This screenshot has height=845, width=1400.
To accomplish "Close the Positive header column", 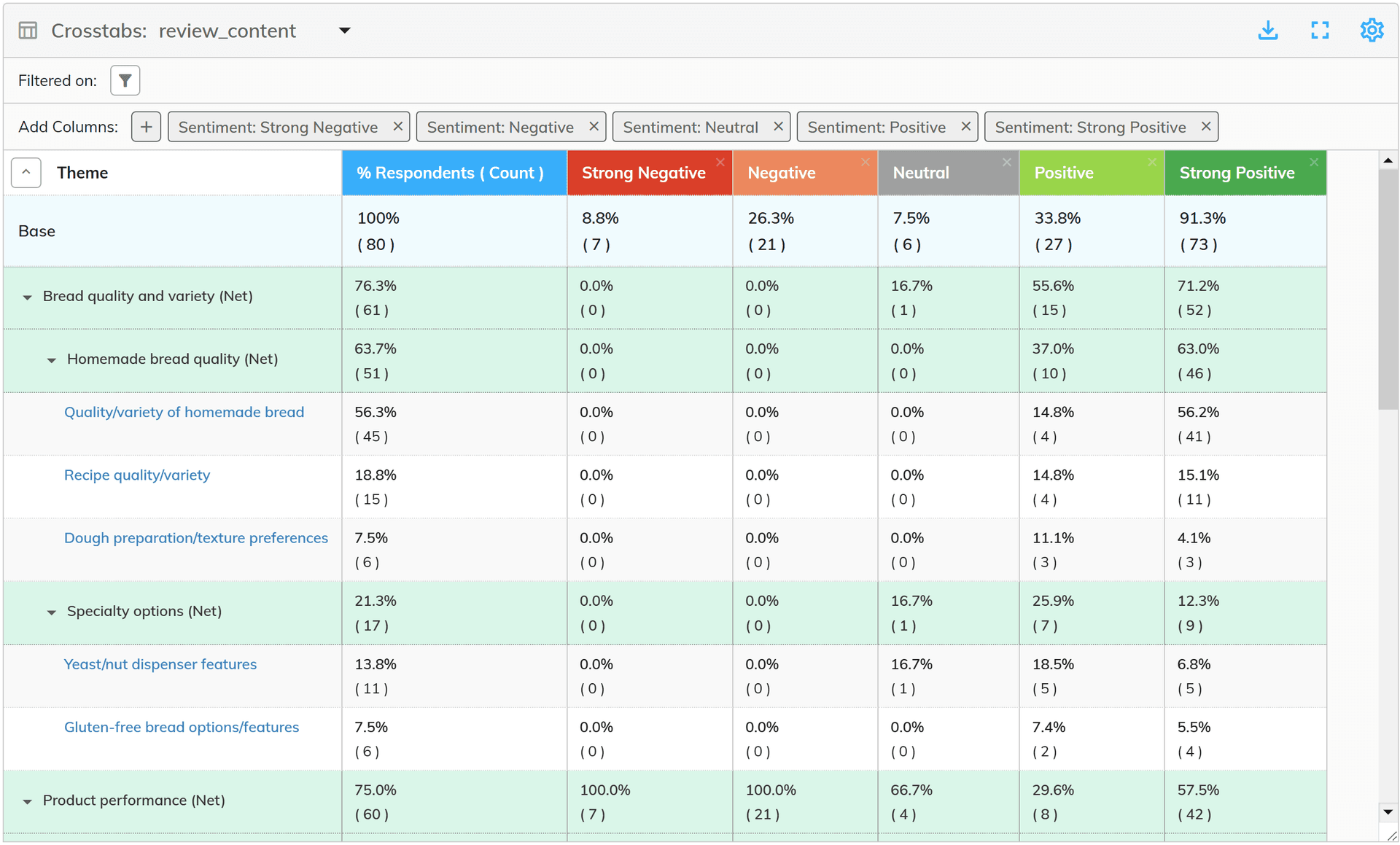I will (1152, 162).
